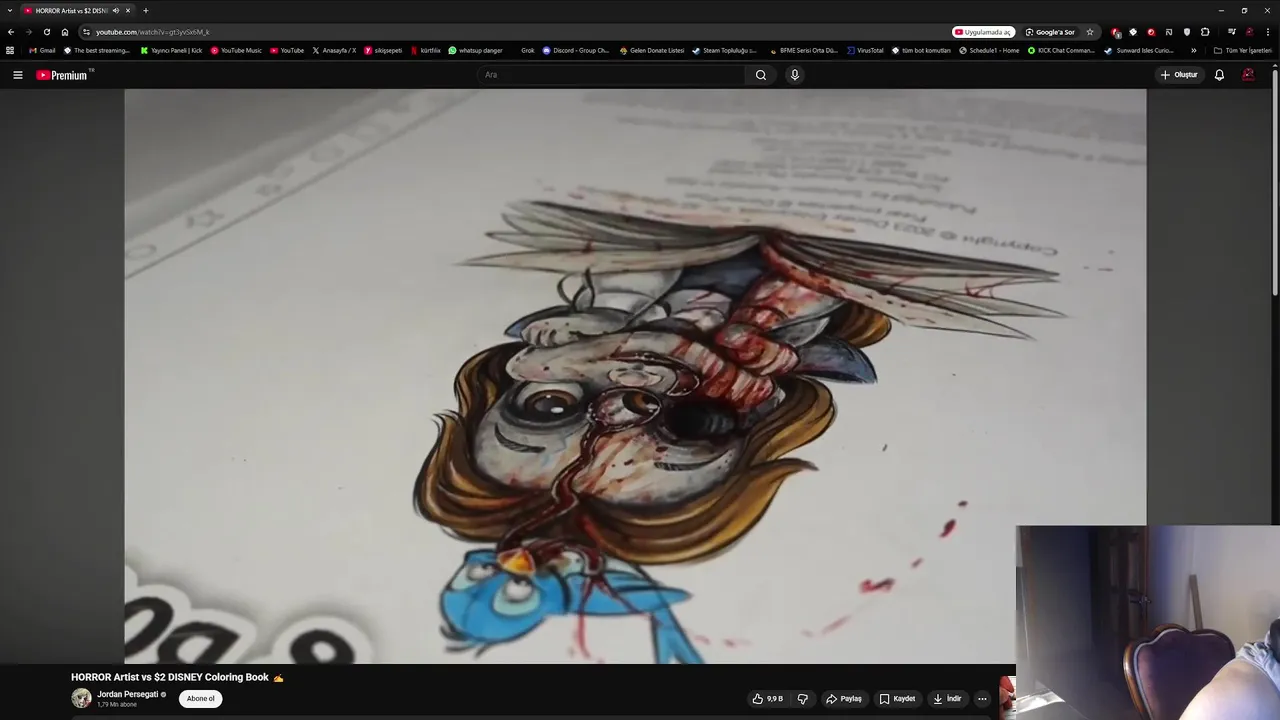
Task: Expand the tab search chevron
Action: coord(9,10)
